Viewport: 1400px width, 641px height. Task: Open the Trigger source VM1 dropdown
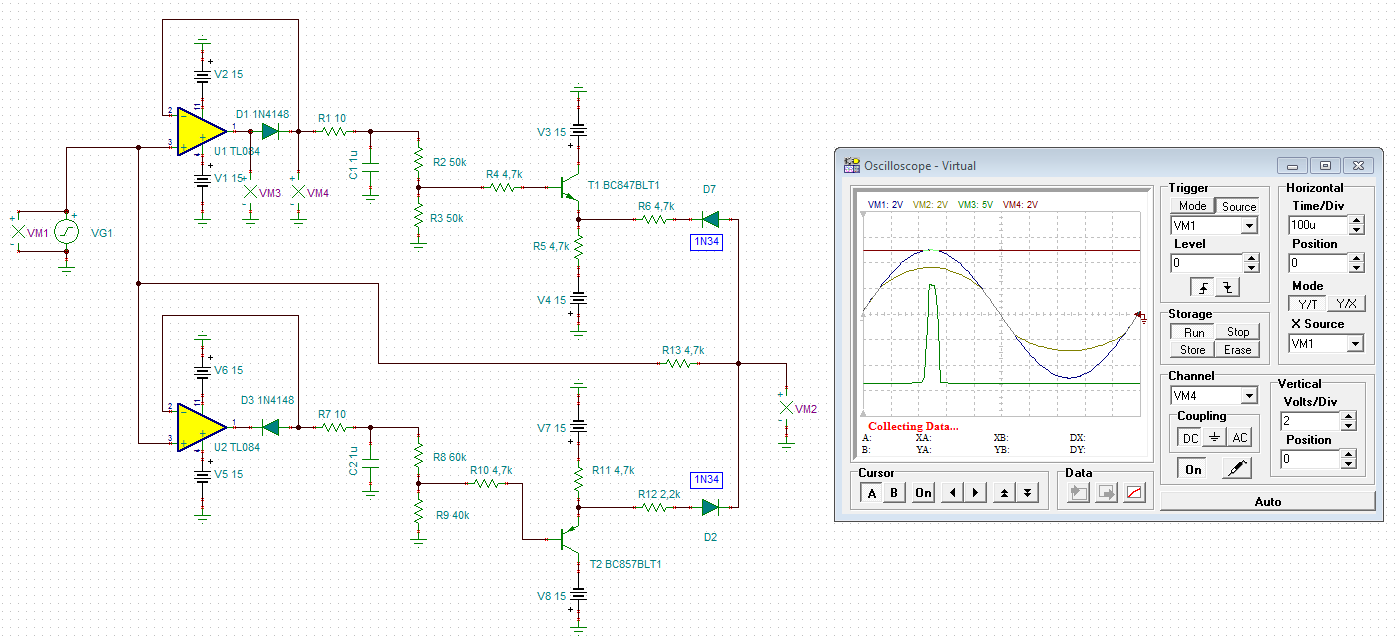pyautogui.click(x=1248, y=226)
